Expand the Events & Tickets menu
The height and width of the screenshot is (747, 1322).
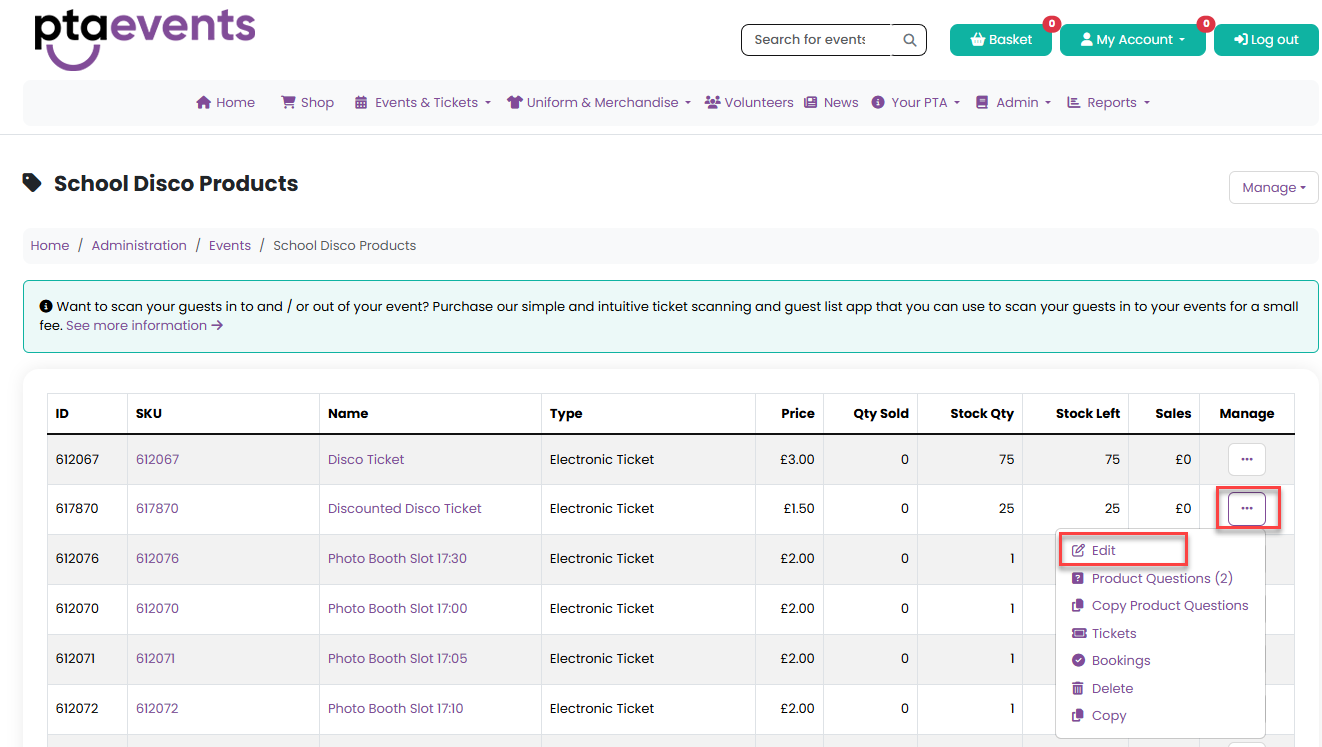click(x=423, y=102)
